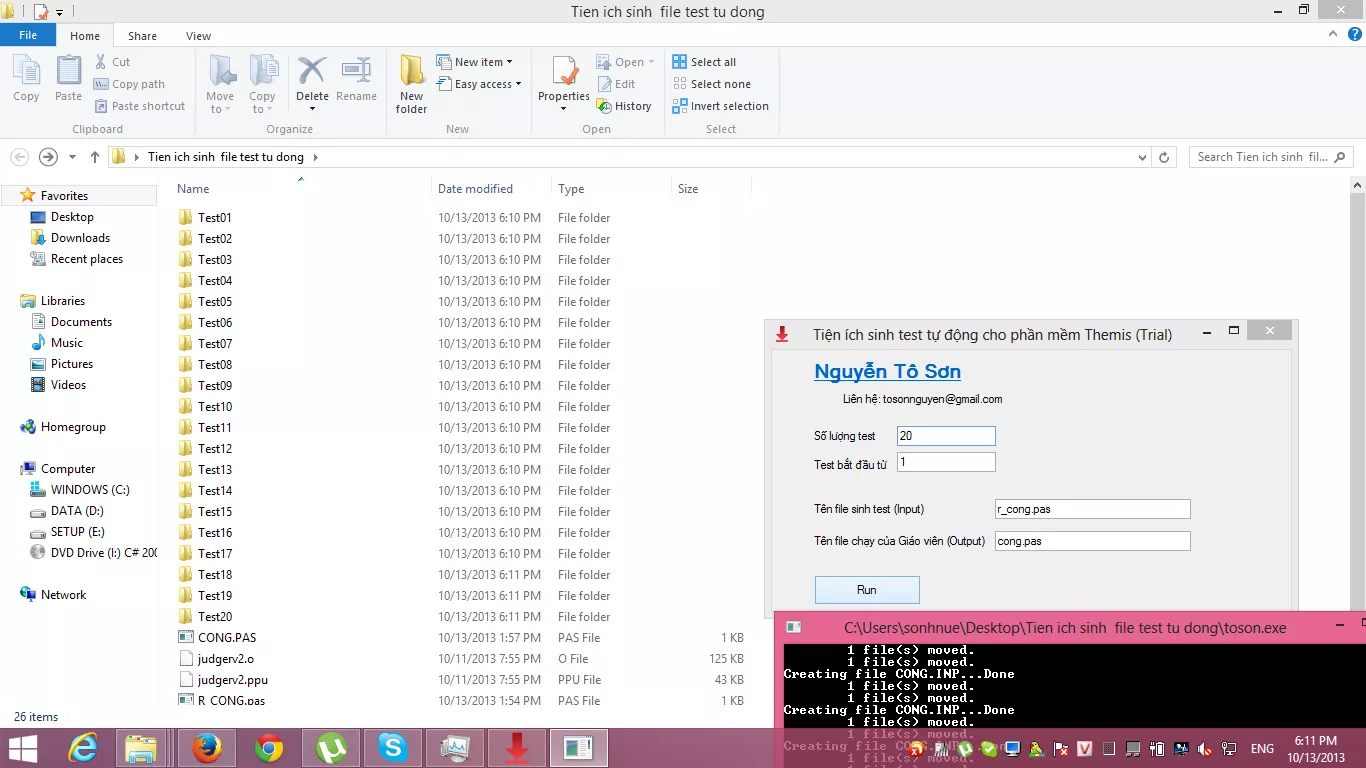Open Firefox from the taskbar
1366x768 pixels.
coord(207,748)
